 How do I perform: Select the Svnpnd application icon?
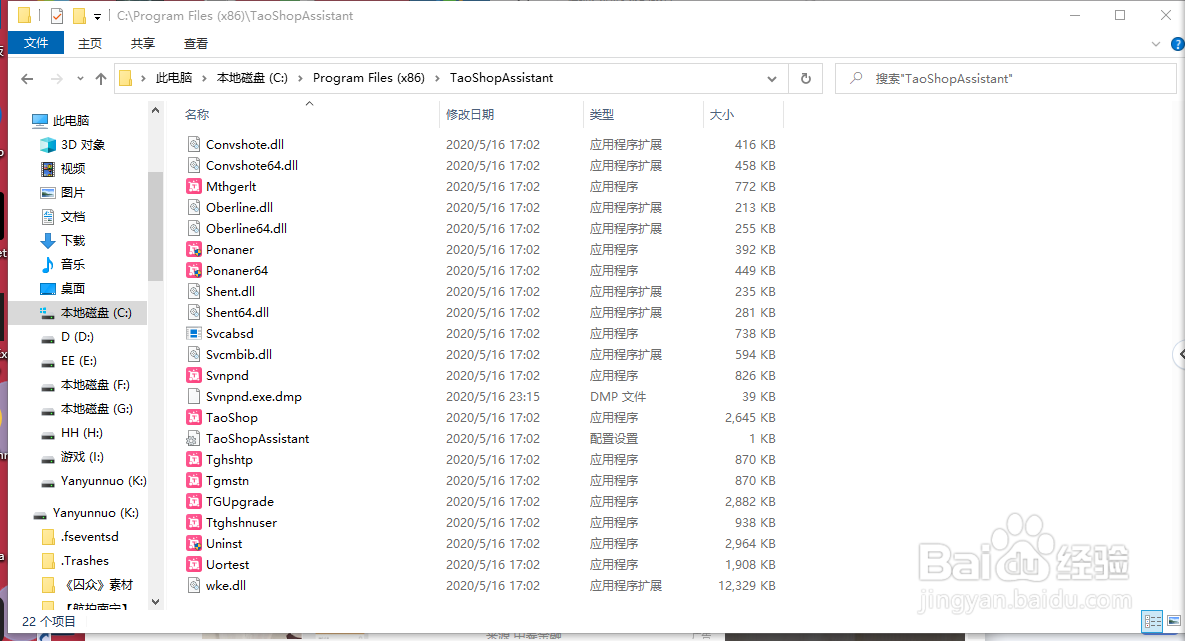pyautogui.click(x=194, y=375)
